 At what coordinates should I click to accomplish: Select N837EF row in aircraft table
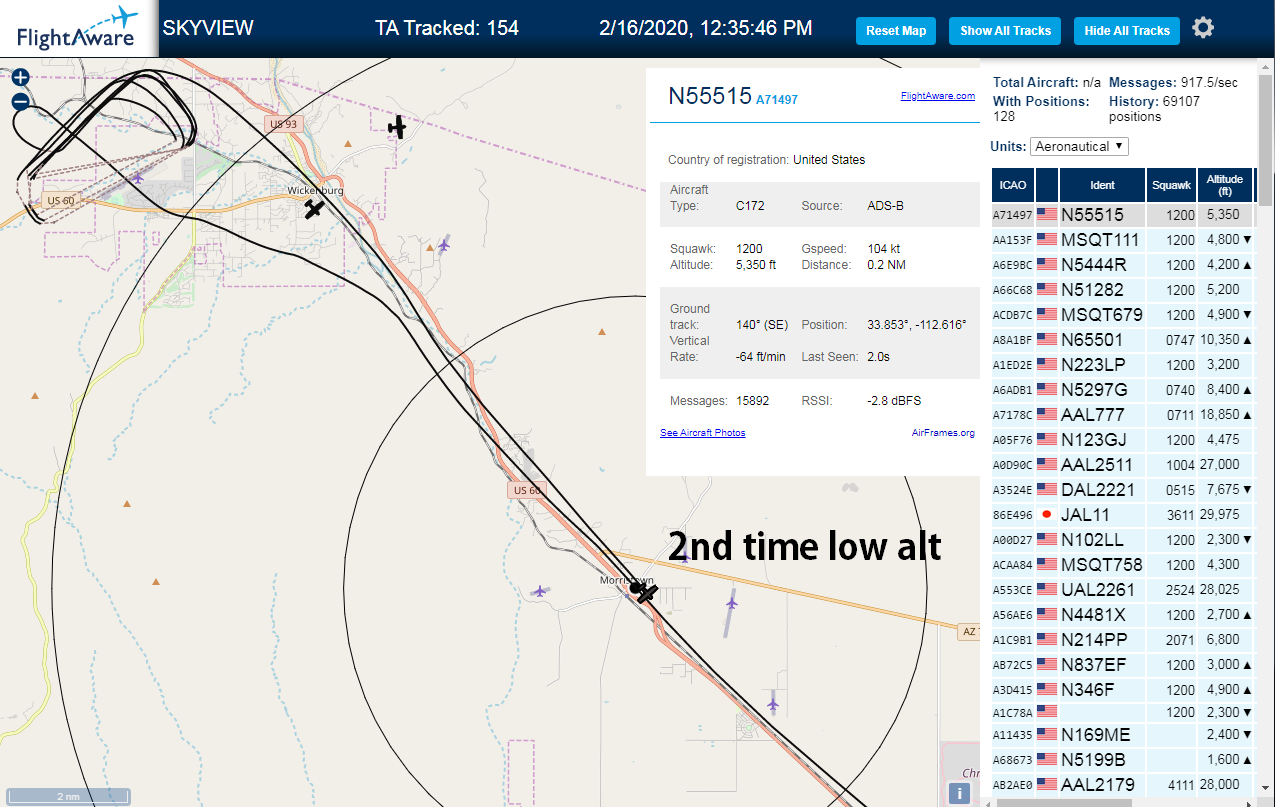(1122, 664)
